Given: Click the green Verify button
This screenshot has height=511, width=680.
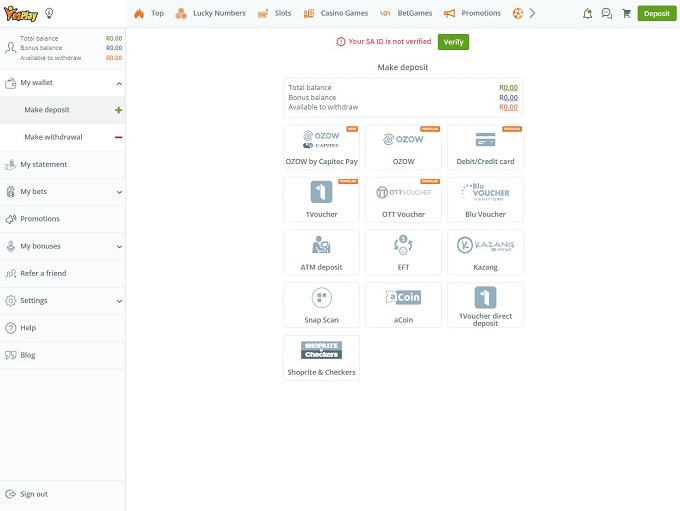Looking at the screenshot, I should (x=453, y=42).
